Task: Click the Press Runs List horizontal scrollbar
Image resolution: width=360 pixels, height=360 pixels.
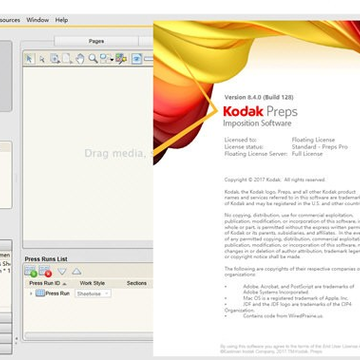Action: coord(89,335)
